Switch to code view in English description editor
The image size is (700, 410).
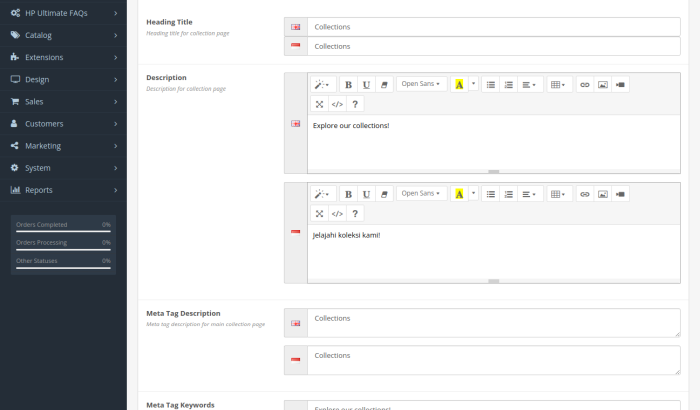pos(337,104)
